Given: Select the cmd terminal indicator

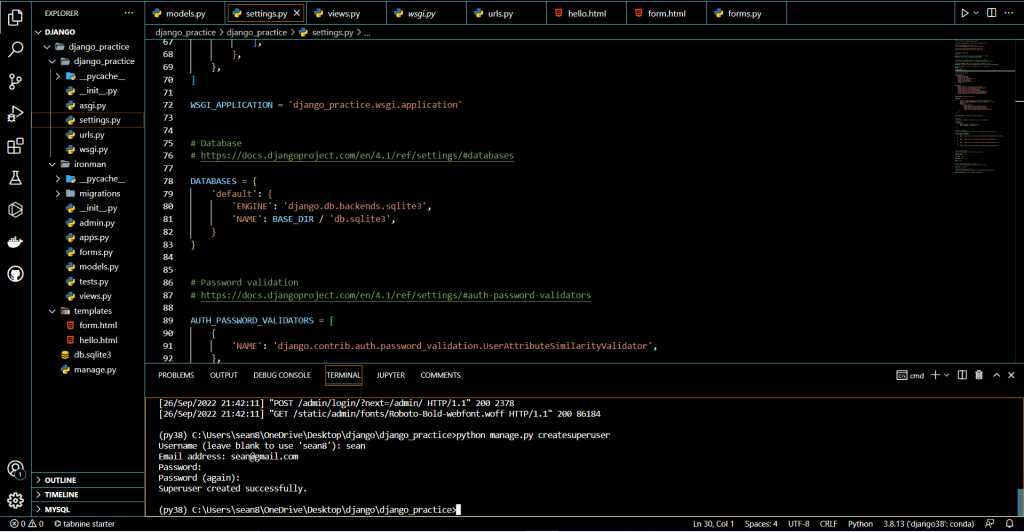Looking at the screenshot, I should pos(910,375).
